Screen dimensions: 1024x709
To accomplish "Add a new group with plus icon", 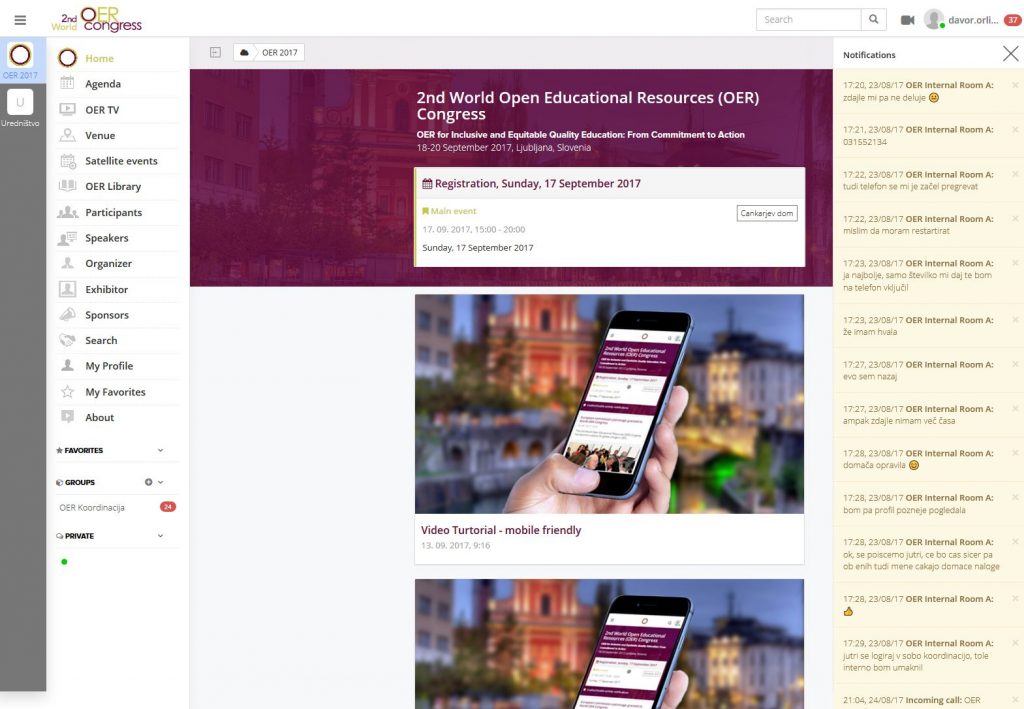I will click(148, 482).
